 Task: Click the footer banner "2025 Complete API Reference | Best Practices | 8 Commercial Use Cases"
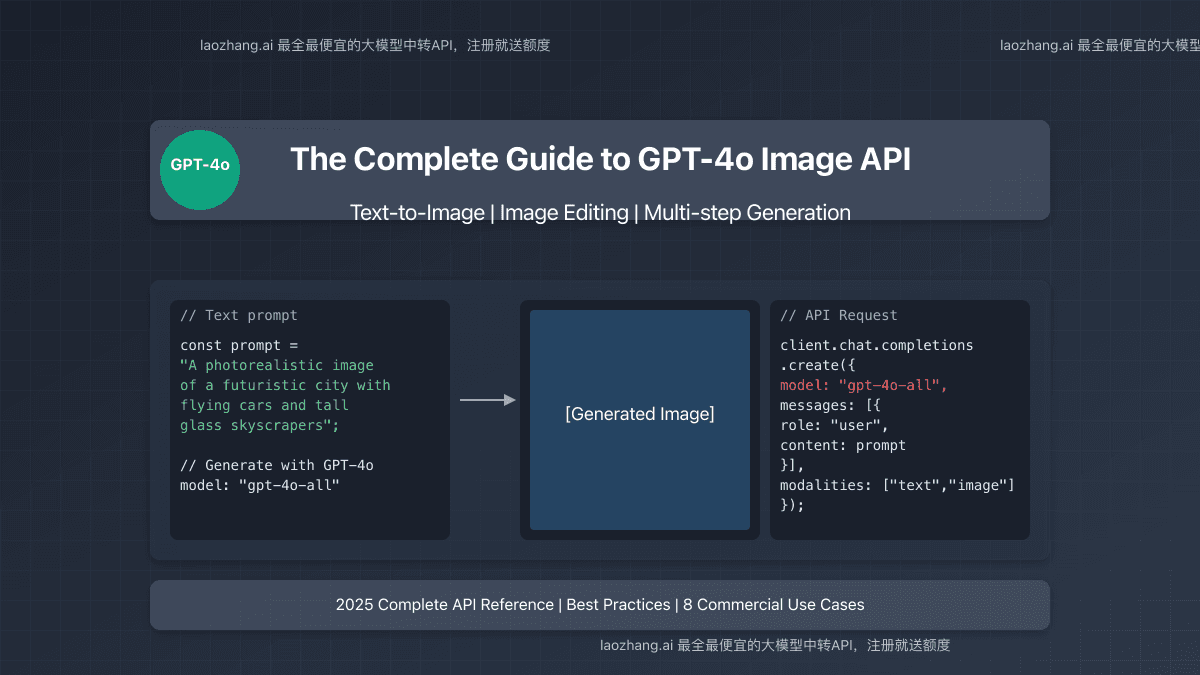coord(600,605)
